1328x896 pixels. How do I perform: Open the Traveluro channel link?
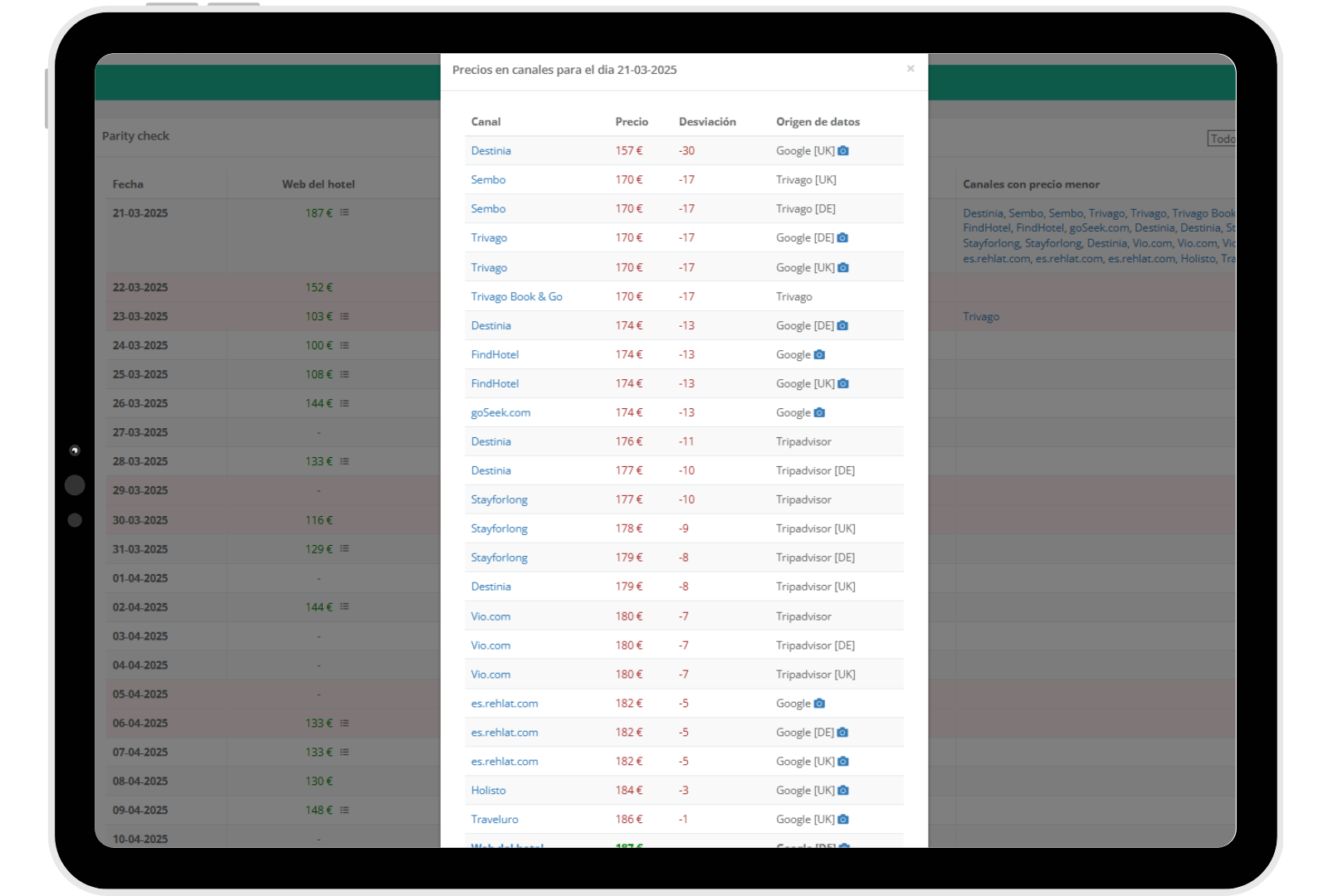495,820
